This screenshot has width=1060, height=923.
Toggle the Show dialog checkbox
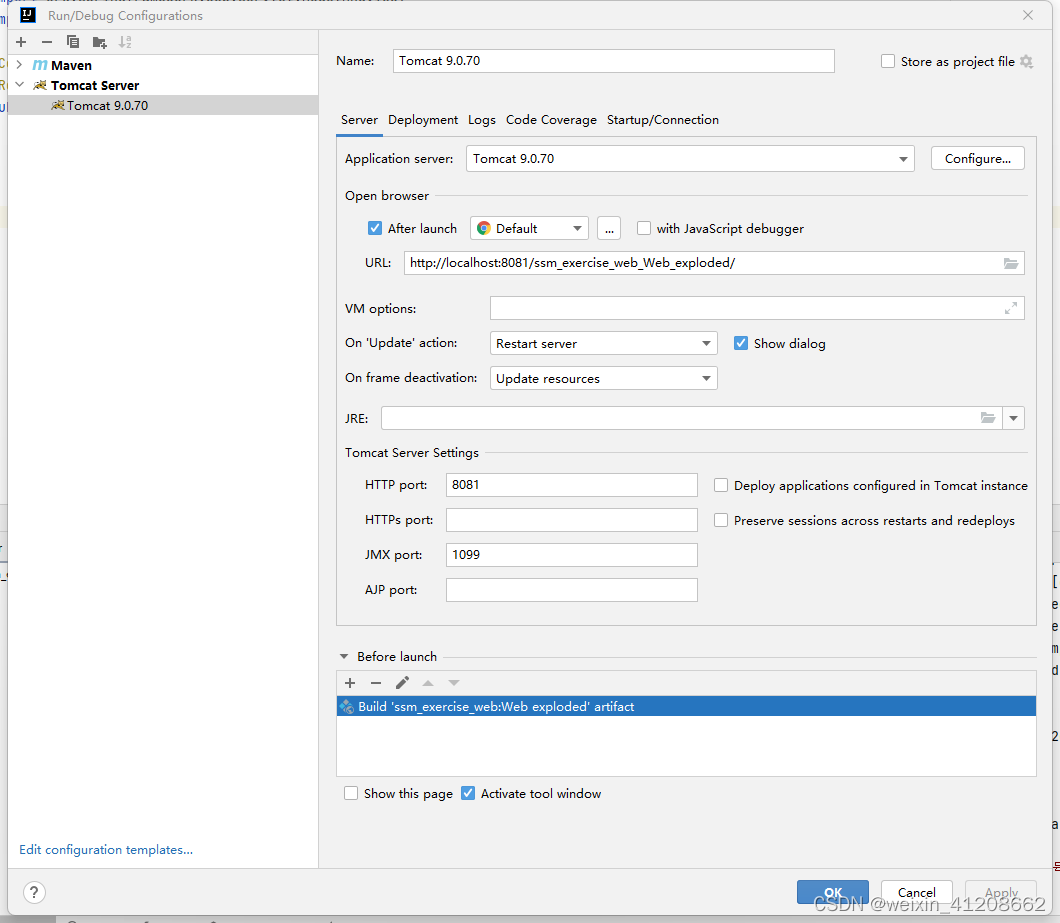(741, 344)
